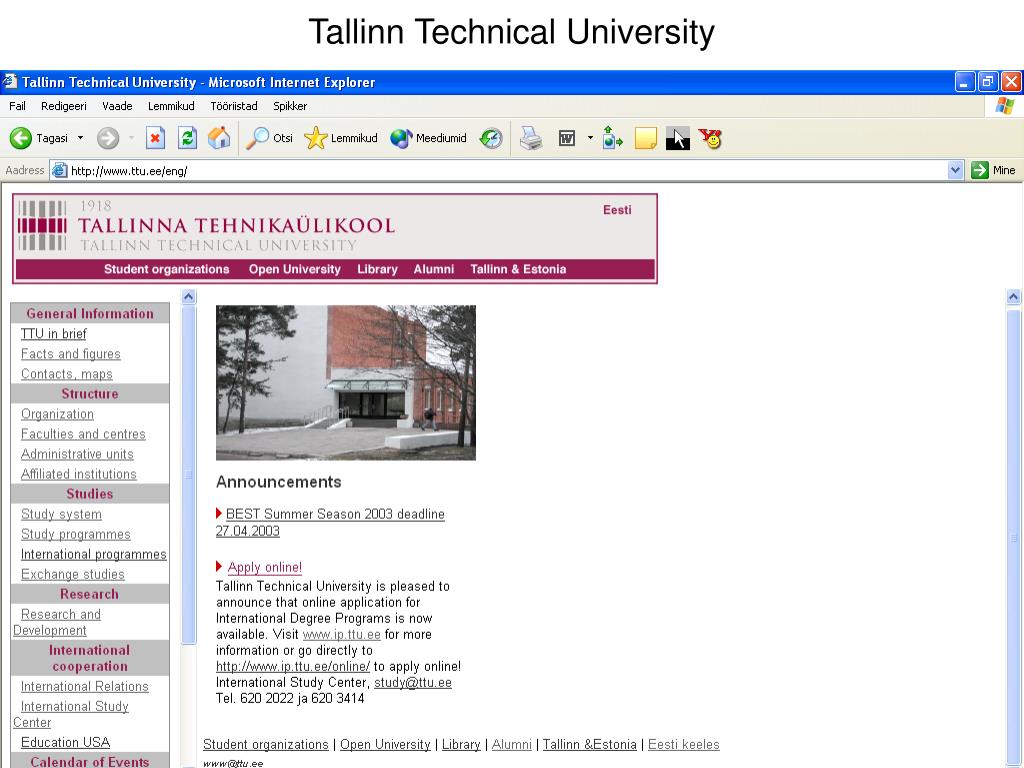The width and height of the screenshot is (1024, 768).
Task: Open Tallinn & Estonia banner nav
Action: [518, 269]
